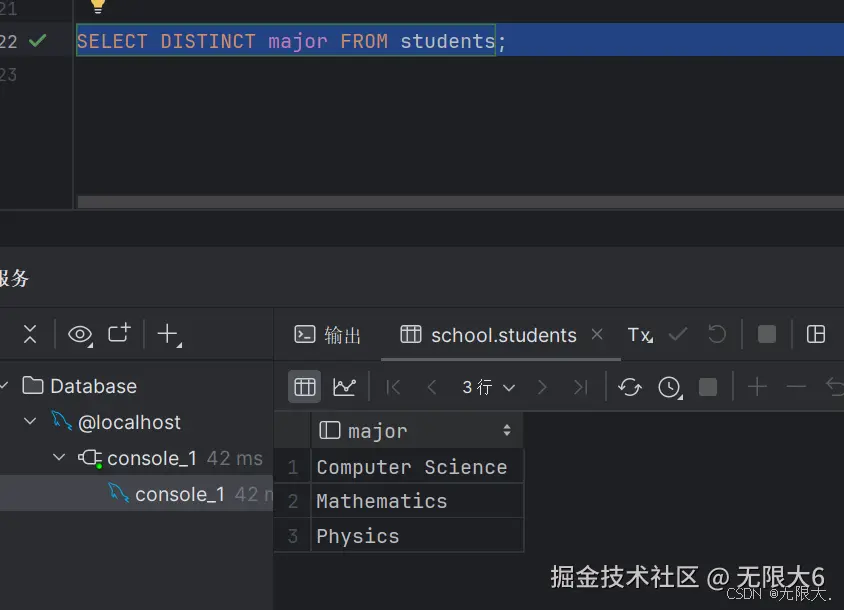The width and height of the screenshot is (844, 610).
Task: Open the chart view for query results
Action: tap(343, 386)
